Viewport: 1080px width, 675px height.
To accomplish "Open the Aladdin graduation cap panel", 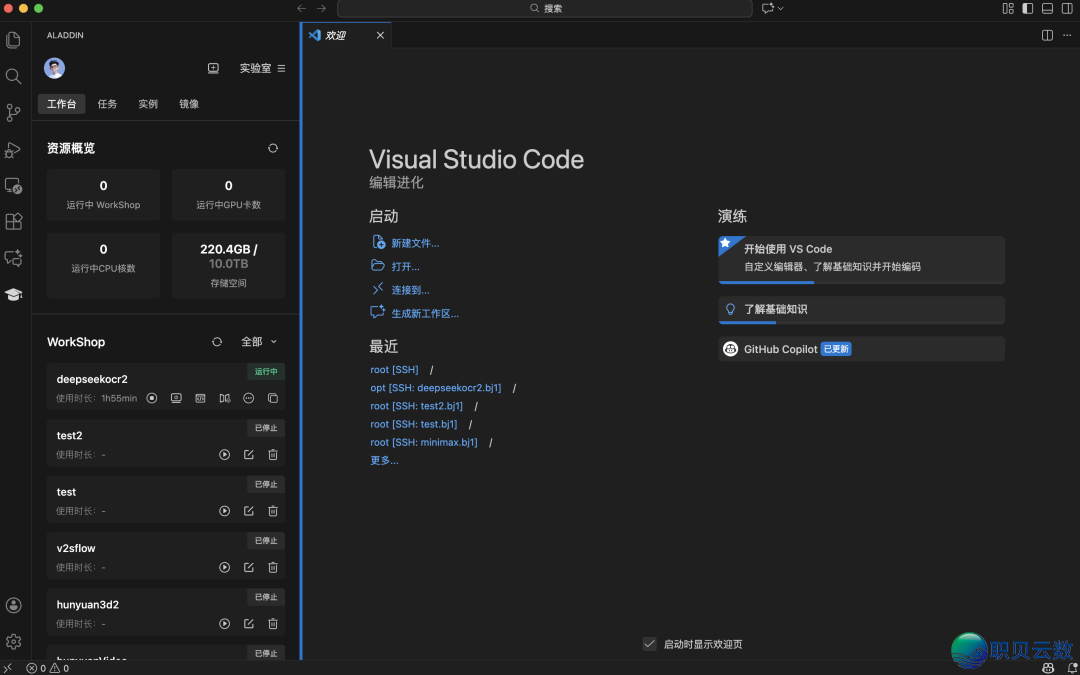I will click(14, 294).
